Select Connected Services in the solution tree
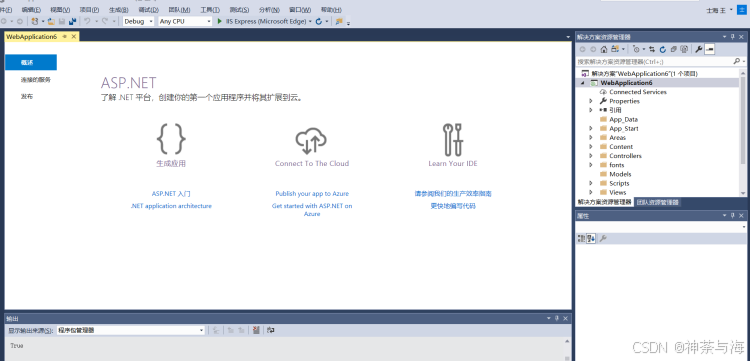 coord(637,92)
